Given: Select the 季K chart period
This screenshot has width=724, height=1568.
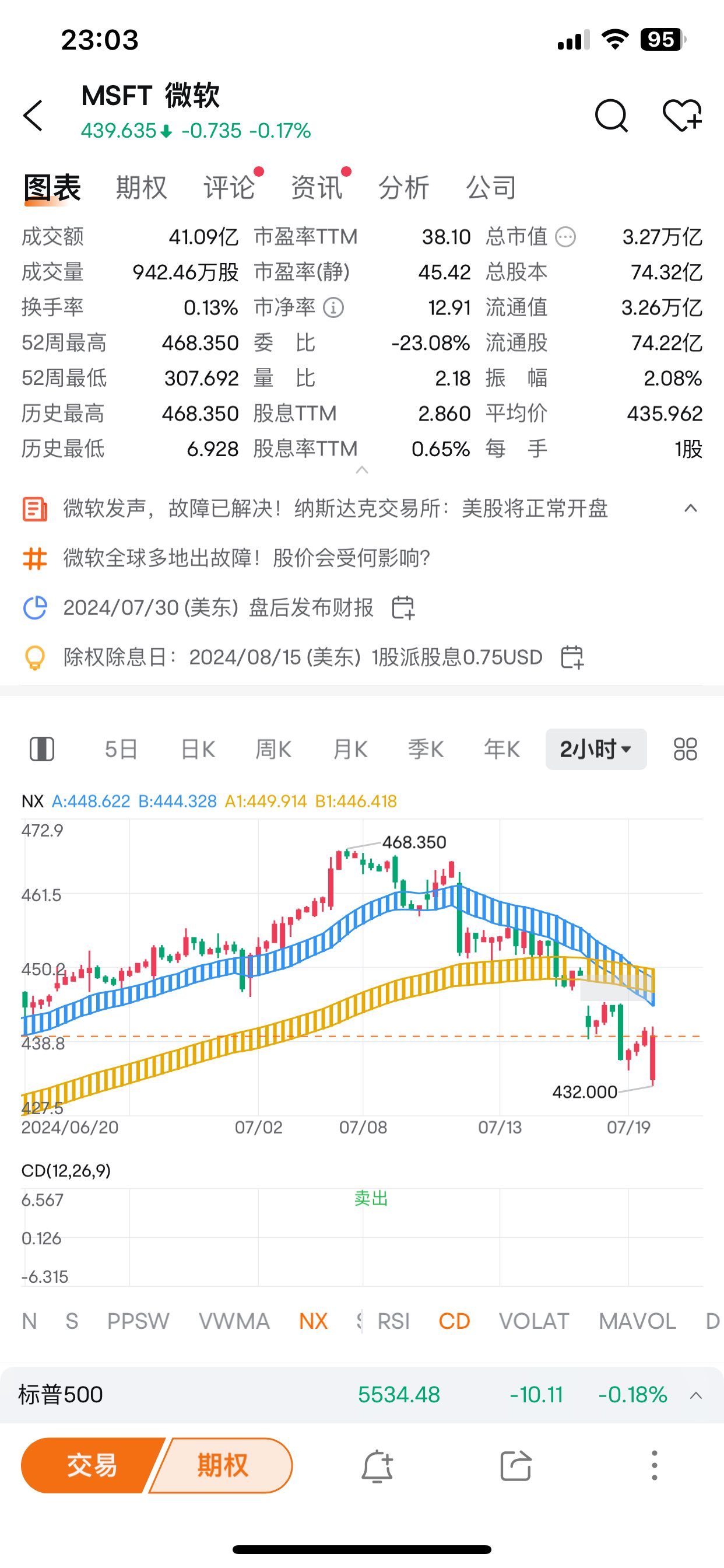Looking at the screenshot, I should [x=426, y=750].
